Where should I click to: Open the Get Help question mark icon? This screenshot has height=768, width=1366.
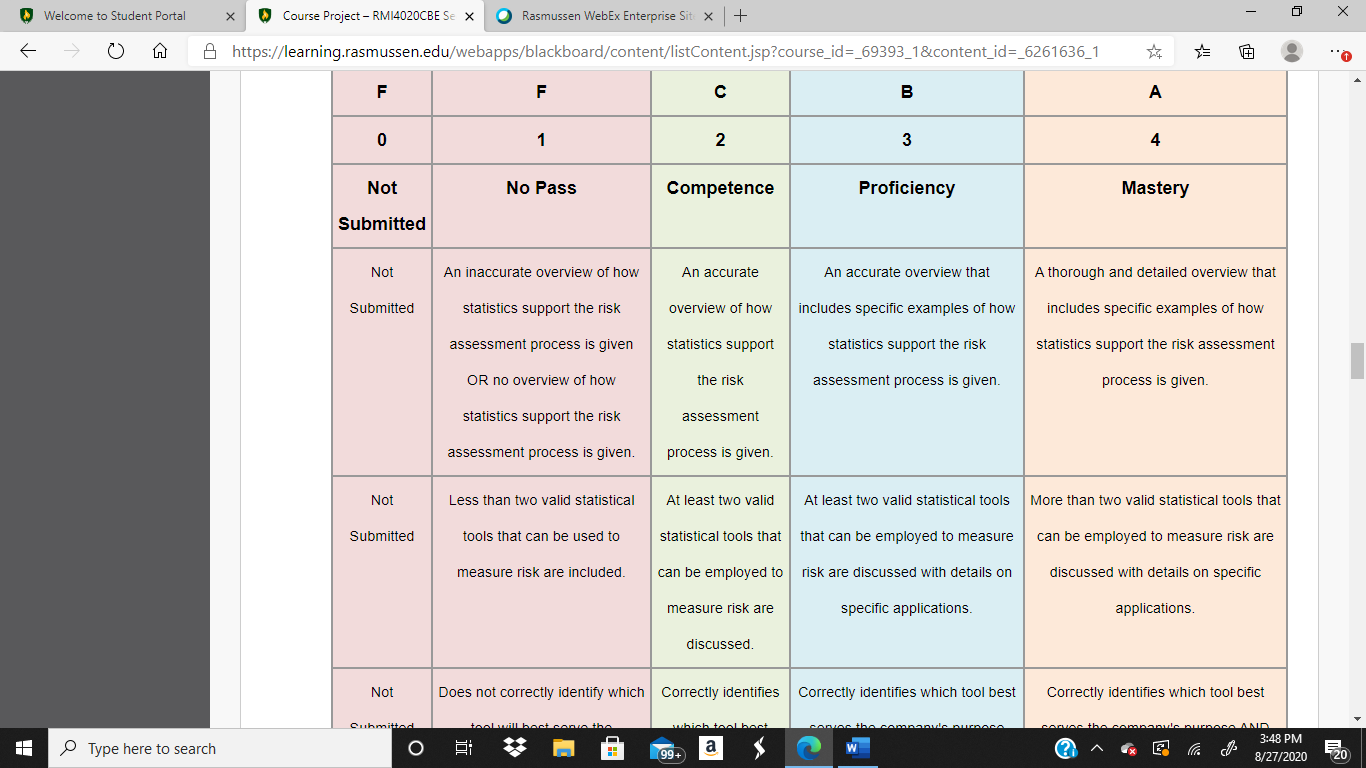pos(1066,748)
